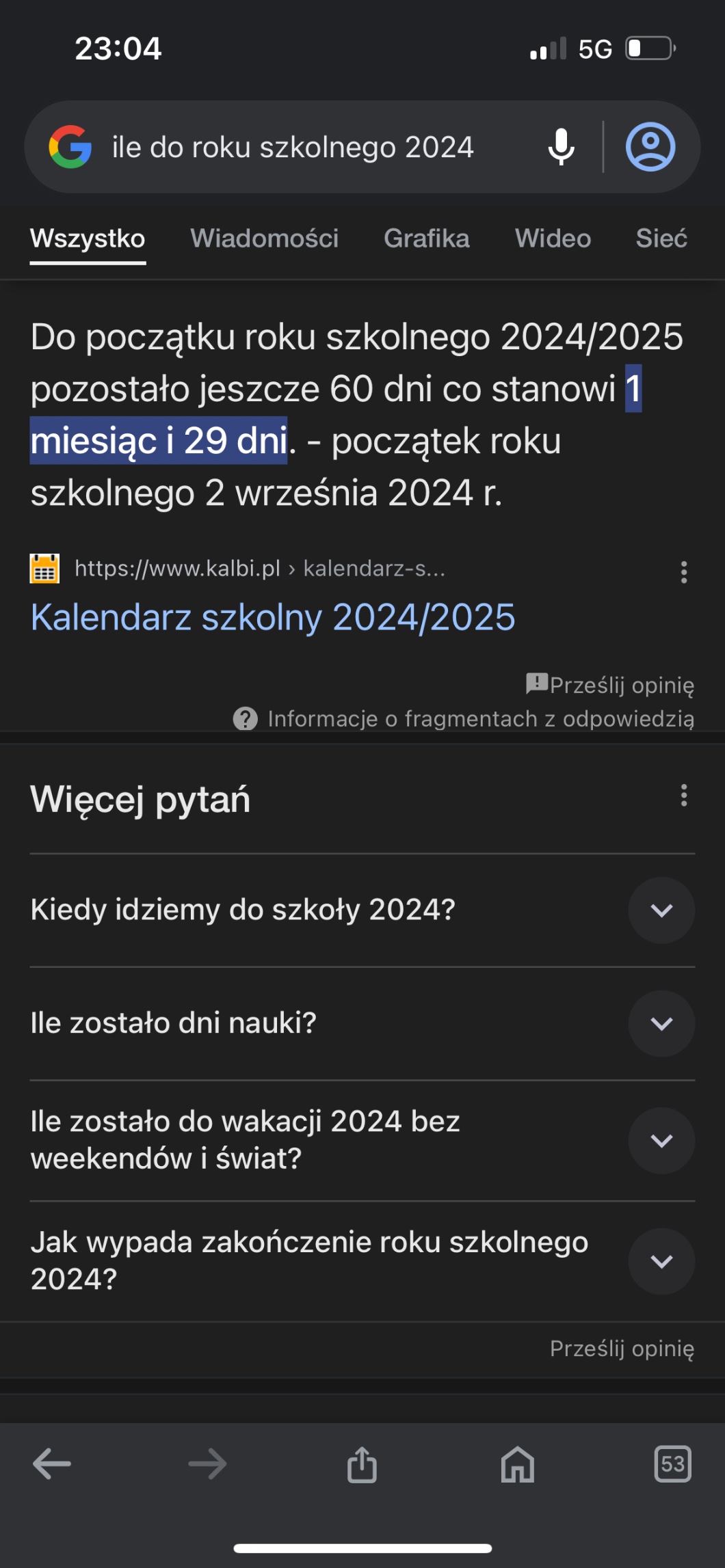This screenshot has width=725, height=1568.
Task: Tap the search field with the query text
Action: point(293,147)
